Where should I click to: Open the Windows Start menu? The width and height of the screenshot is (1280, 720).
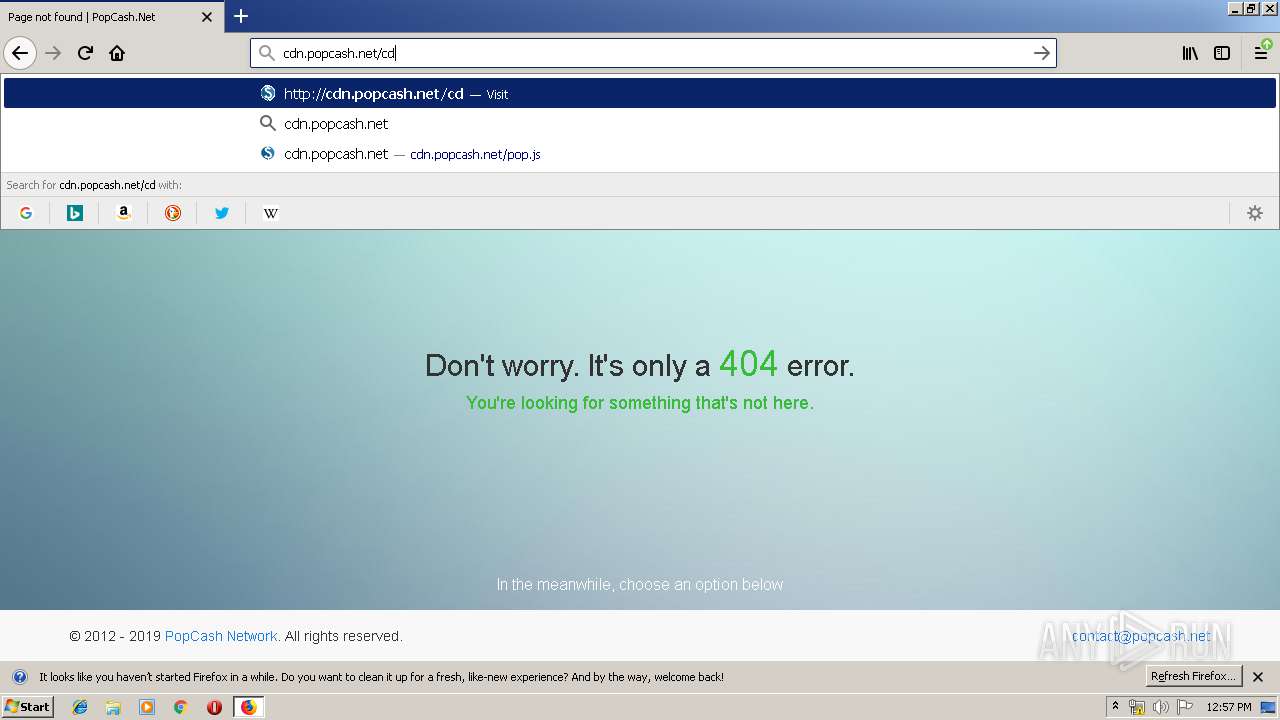27,707
